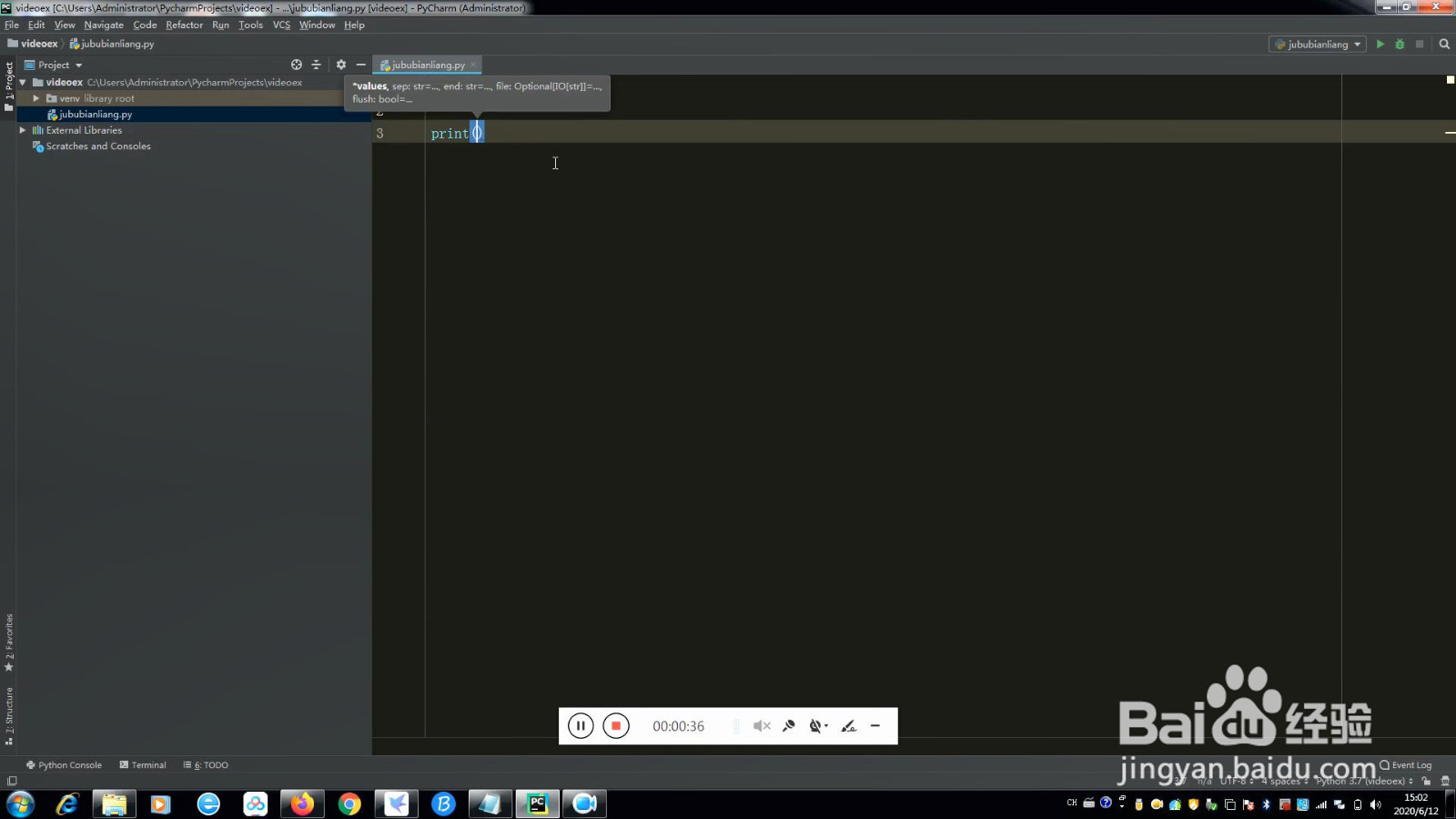This screenshot has width=1456, height=819.
Task: Change Python 3.7 (videoex) interpreter
Action: (x=1364, y=781)
